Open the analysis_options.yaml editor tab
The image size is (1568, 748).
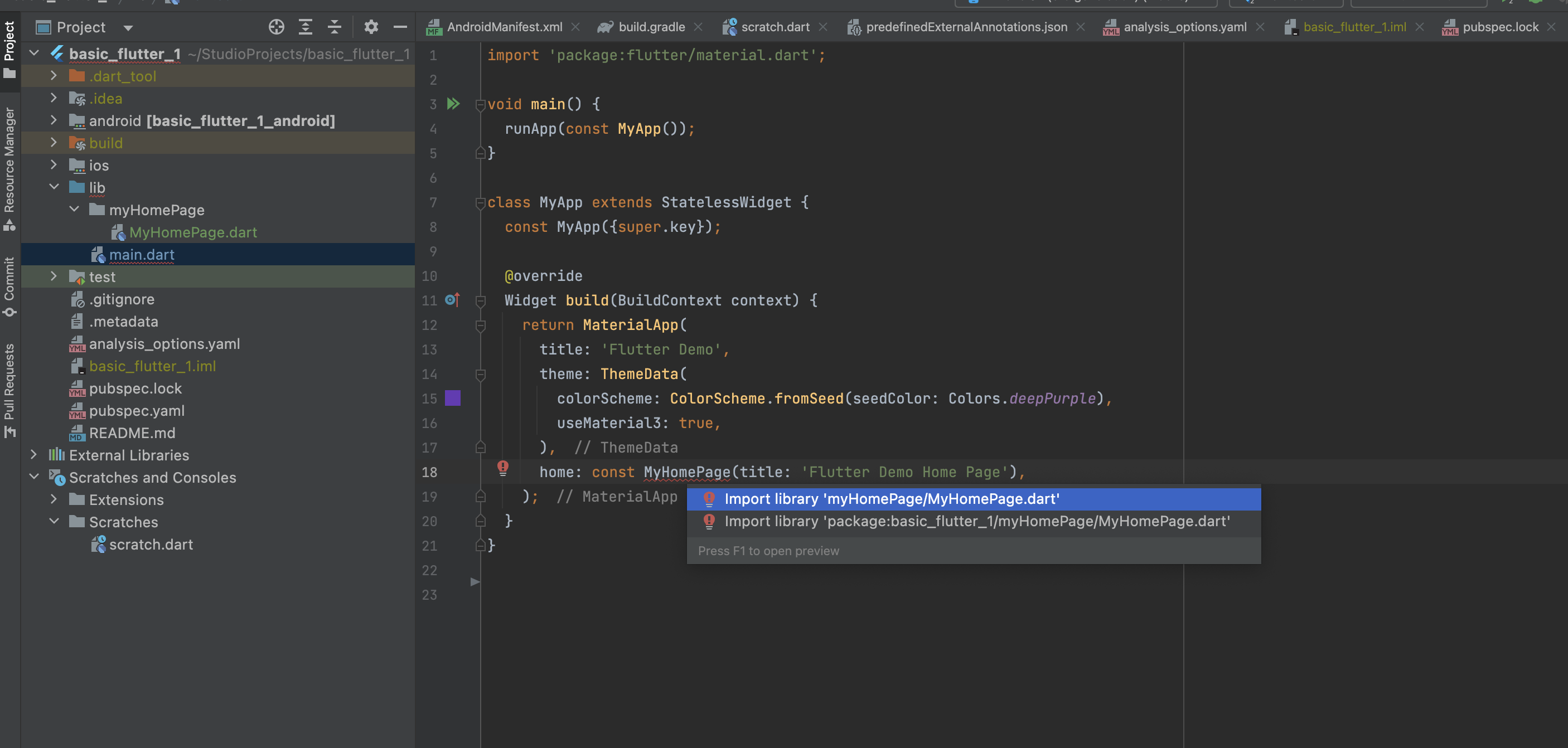(x=1184, y=27)
